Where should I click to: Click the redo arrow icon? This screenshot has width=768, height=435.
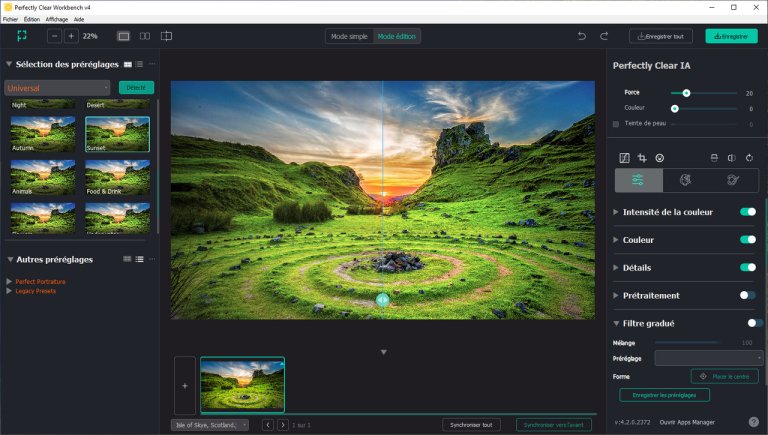(604, 36)
